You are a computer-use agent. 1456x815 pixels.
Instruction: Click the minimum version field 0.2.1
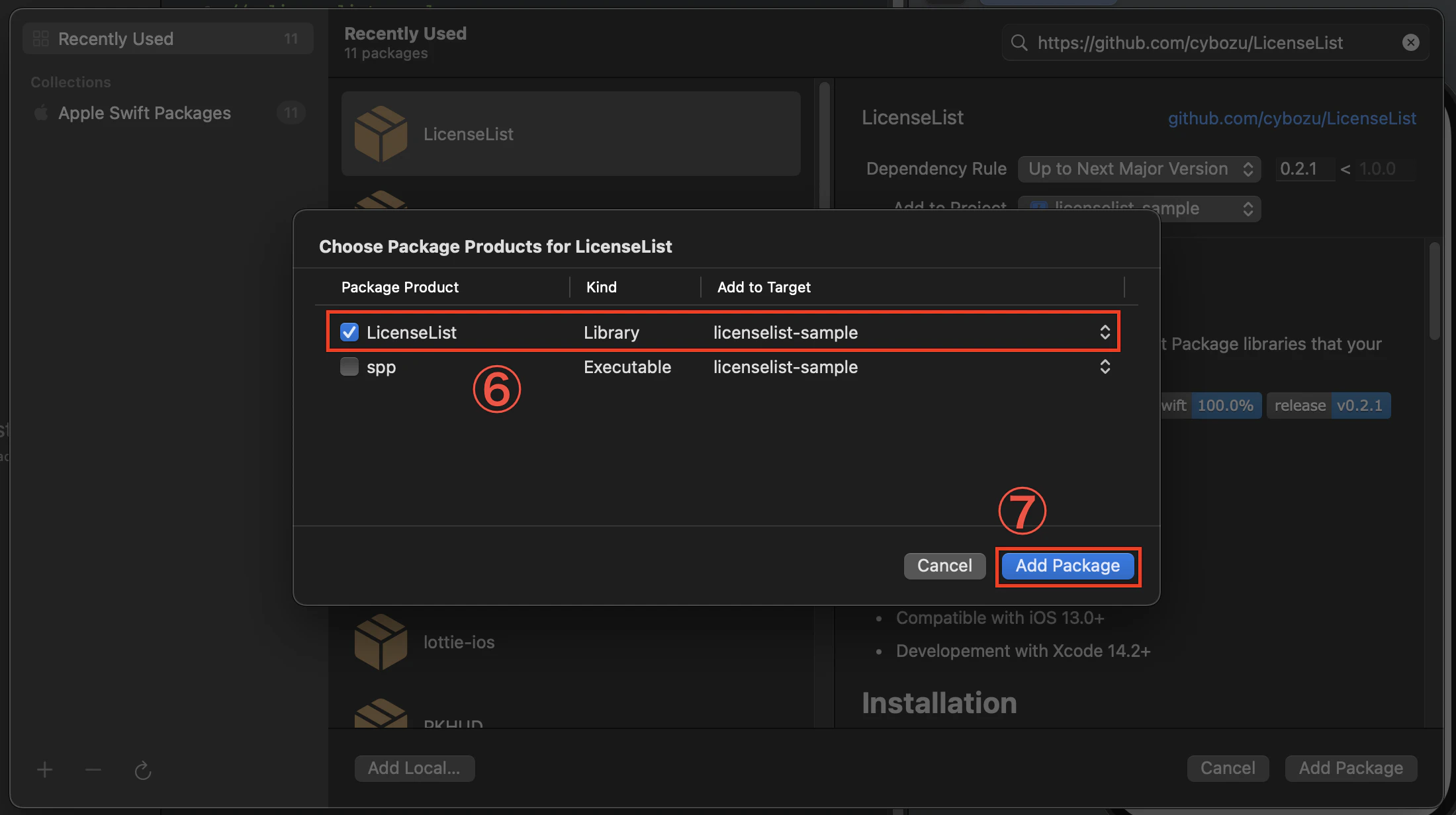pyautogui.click(x=1304, y=169)
